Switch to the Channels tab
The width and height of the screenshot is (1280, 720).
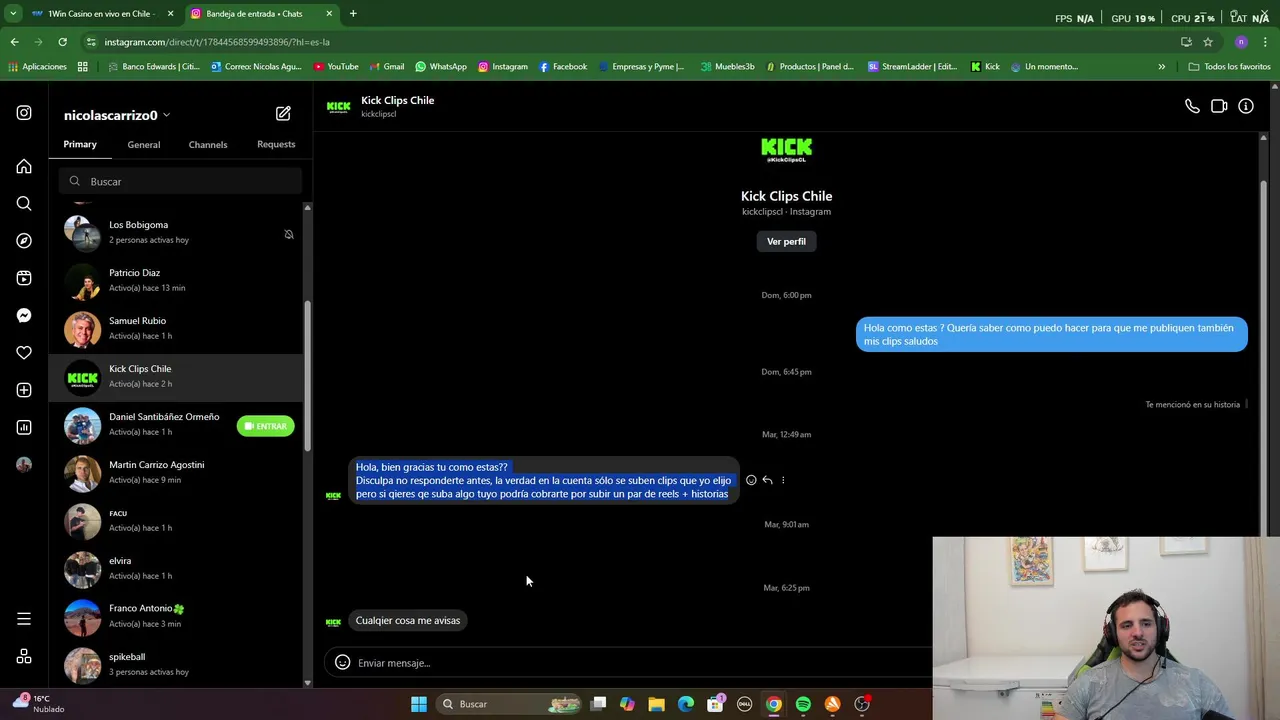tap(208, 145)
